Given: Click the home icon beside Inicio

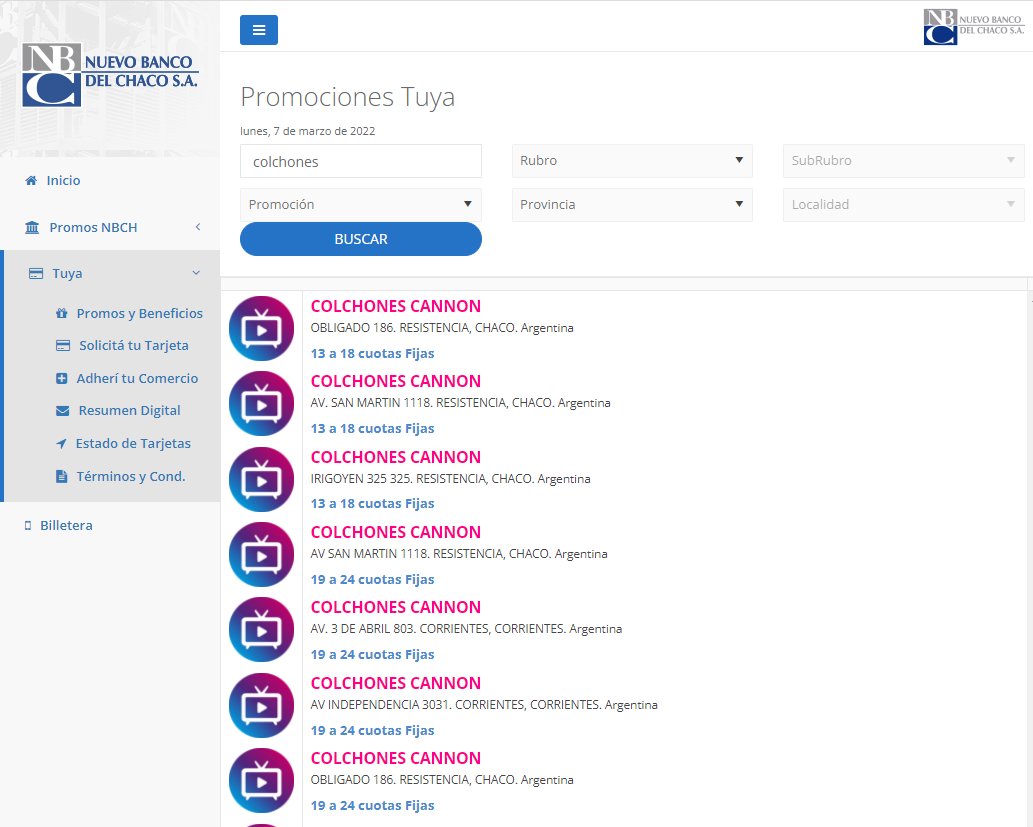Looking at the screenshot, I should click(x=31, y=181).
